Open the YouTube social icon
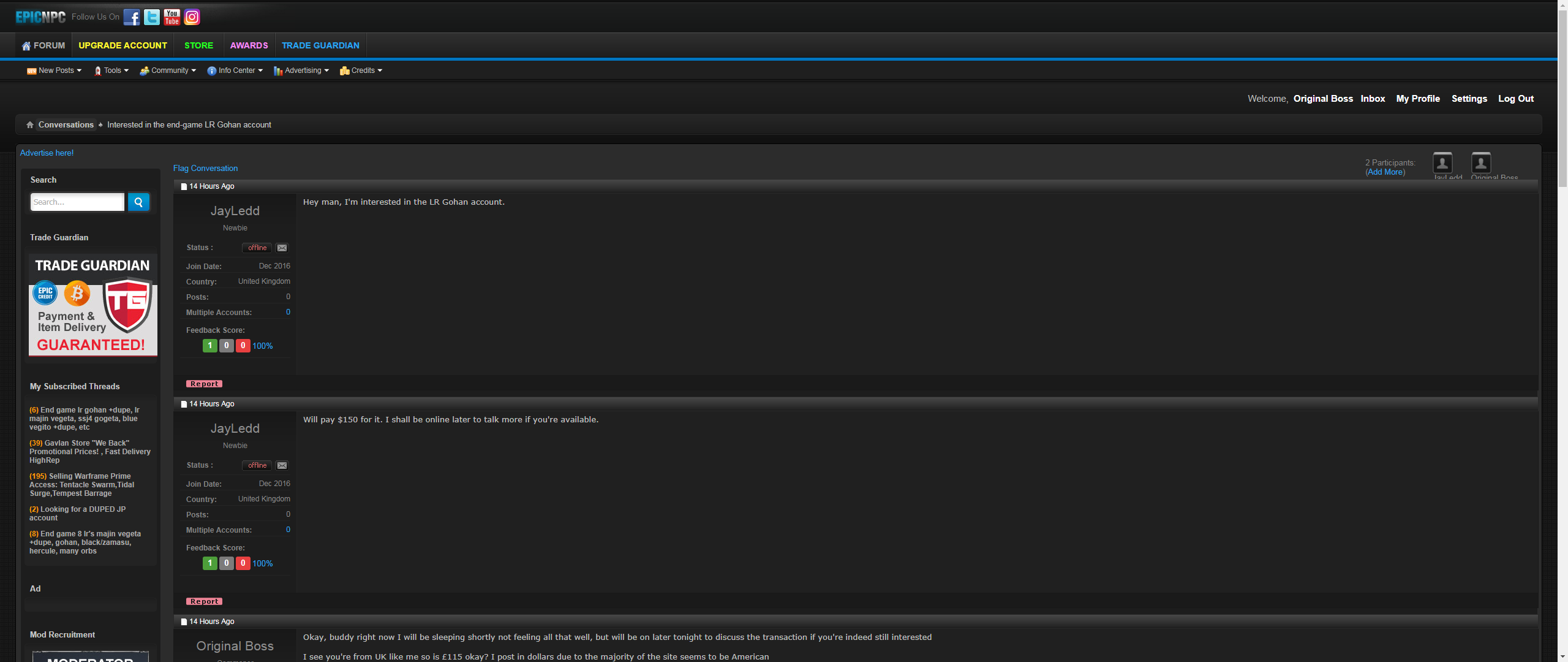This screenshot has width=1568, height=662. click(172, 17)
